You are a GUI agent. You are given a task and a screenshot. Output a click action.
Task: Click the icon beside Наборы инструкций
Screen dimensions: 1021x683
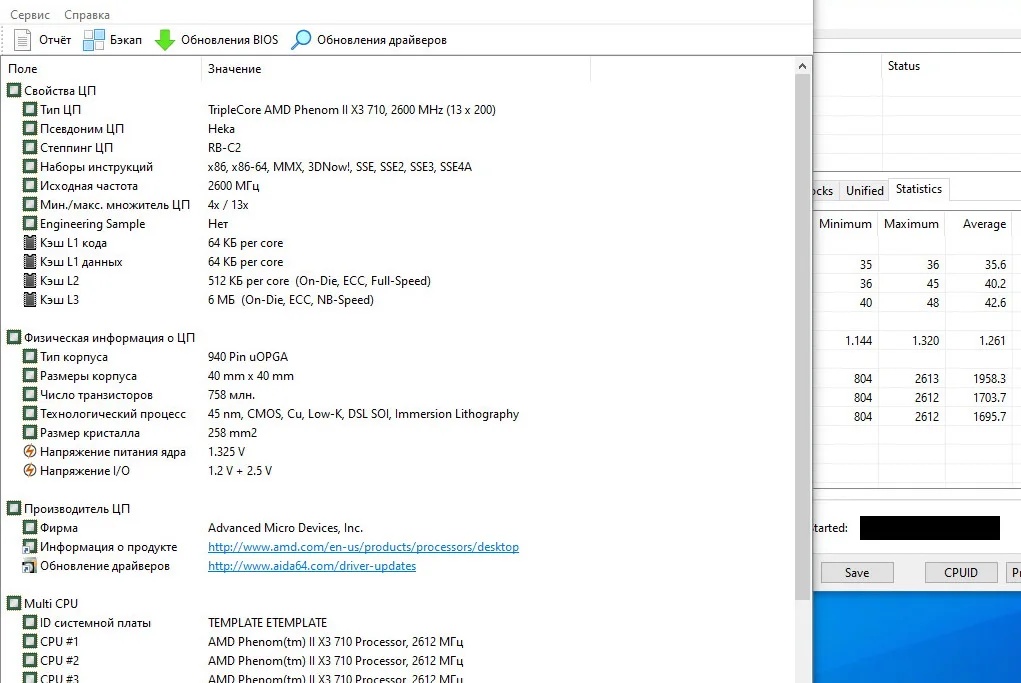tap(30, 166)
